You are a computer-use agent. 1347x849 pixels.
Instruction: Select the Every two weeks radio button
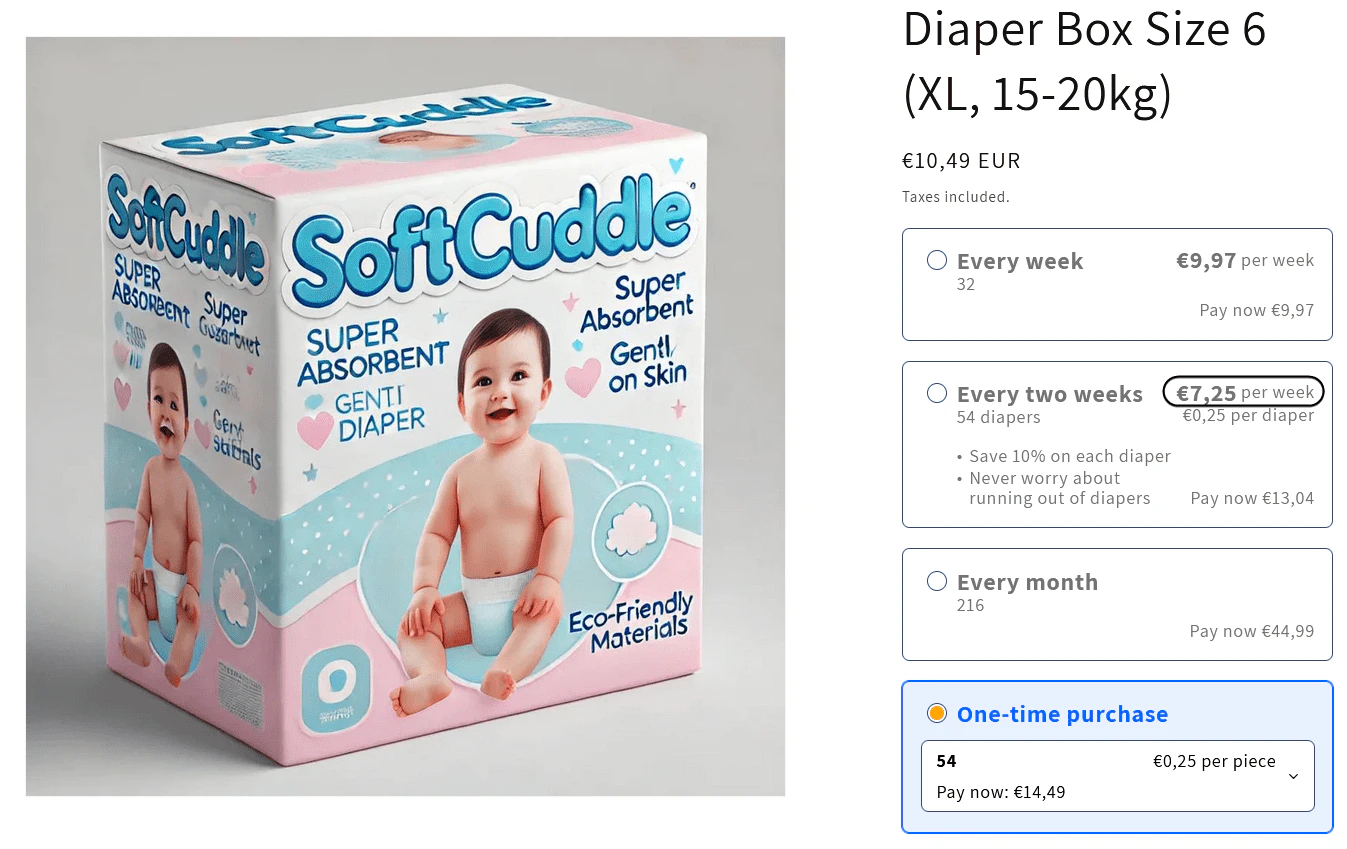pyautogui.click(x=937, y=393)
